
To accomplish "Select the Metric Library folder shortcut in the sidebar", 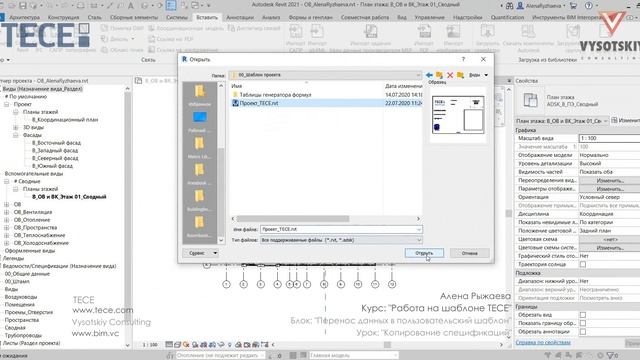I will [200, 147].
